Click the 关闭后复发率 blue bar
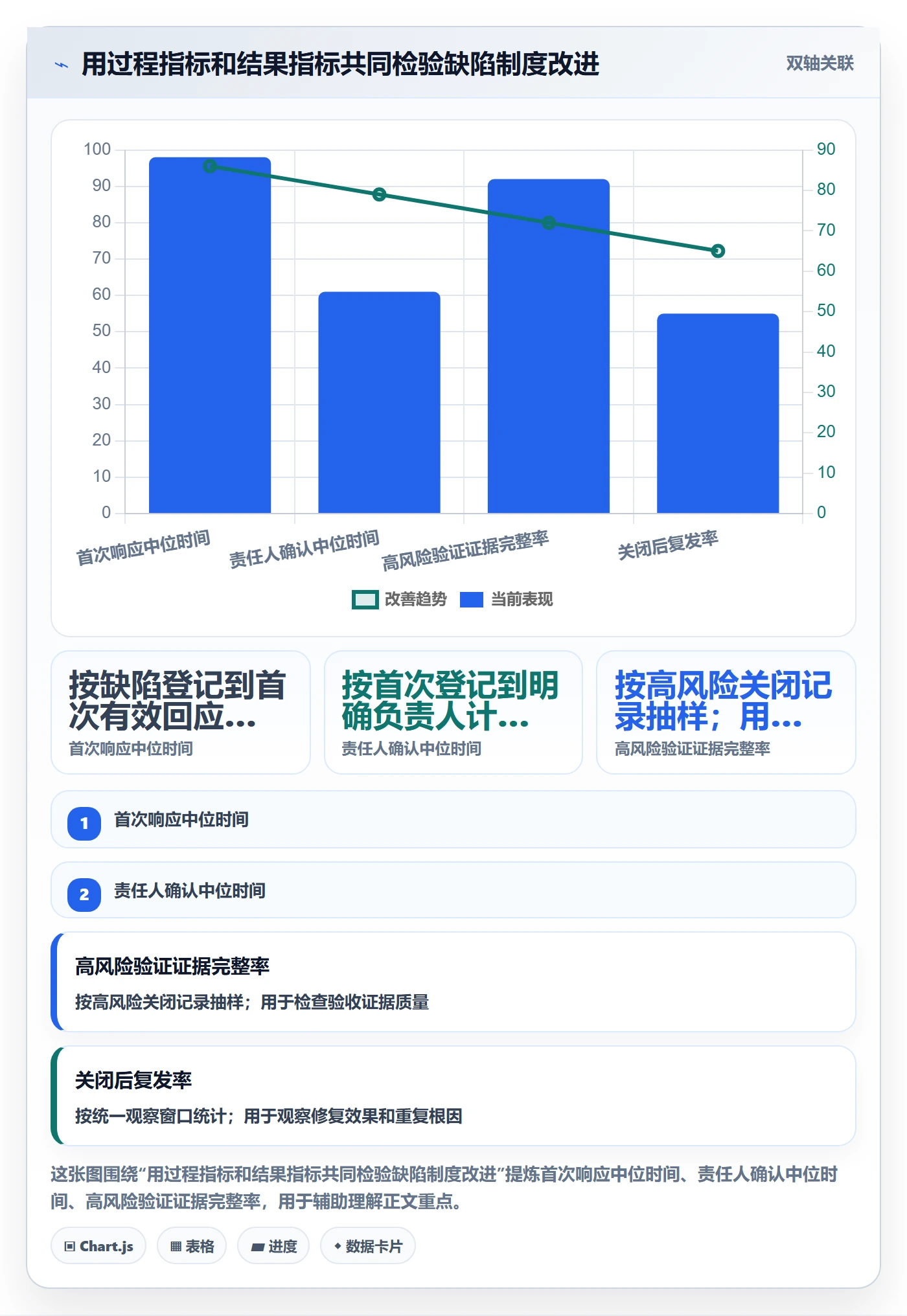 (x=718, y=413)
